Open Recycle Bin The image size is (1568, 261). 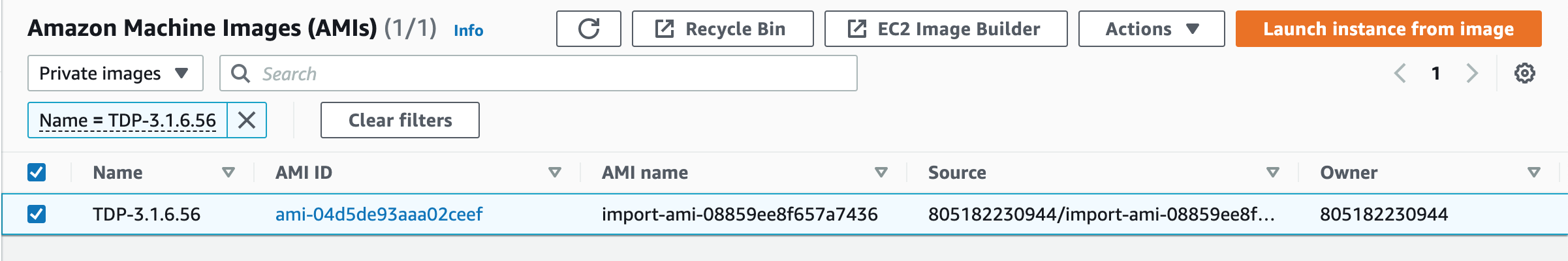click(x=723, y=29)
